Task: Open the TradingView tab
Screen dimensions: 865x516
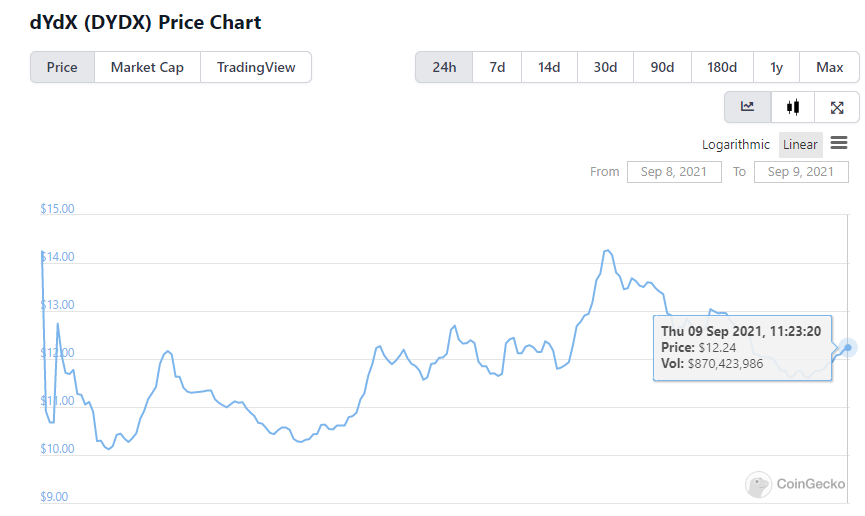Action: (x=256, y=67)
